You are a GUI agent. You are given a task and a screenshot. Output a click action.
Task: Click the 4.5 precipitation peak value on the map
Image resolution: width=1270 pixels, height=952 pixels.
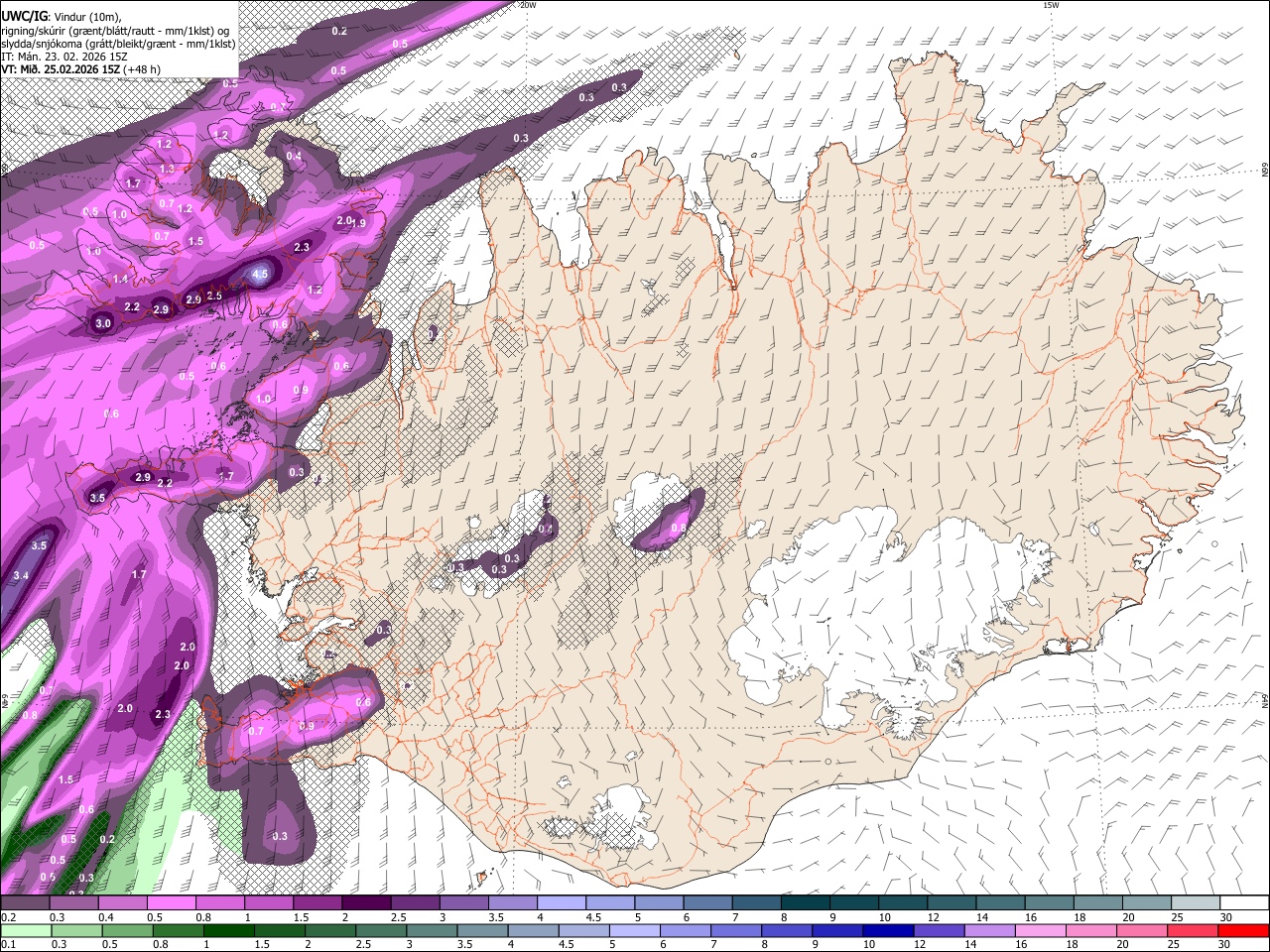(x=260, y=274)
